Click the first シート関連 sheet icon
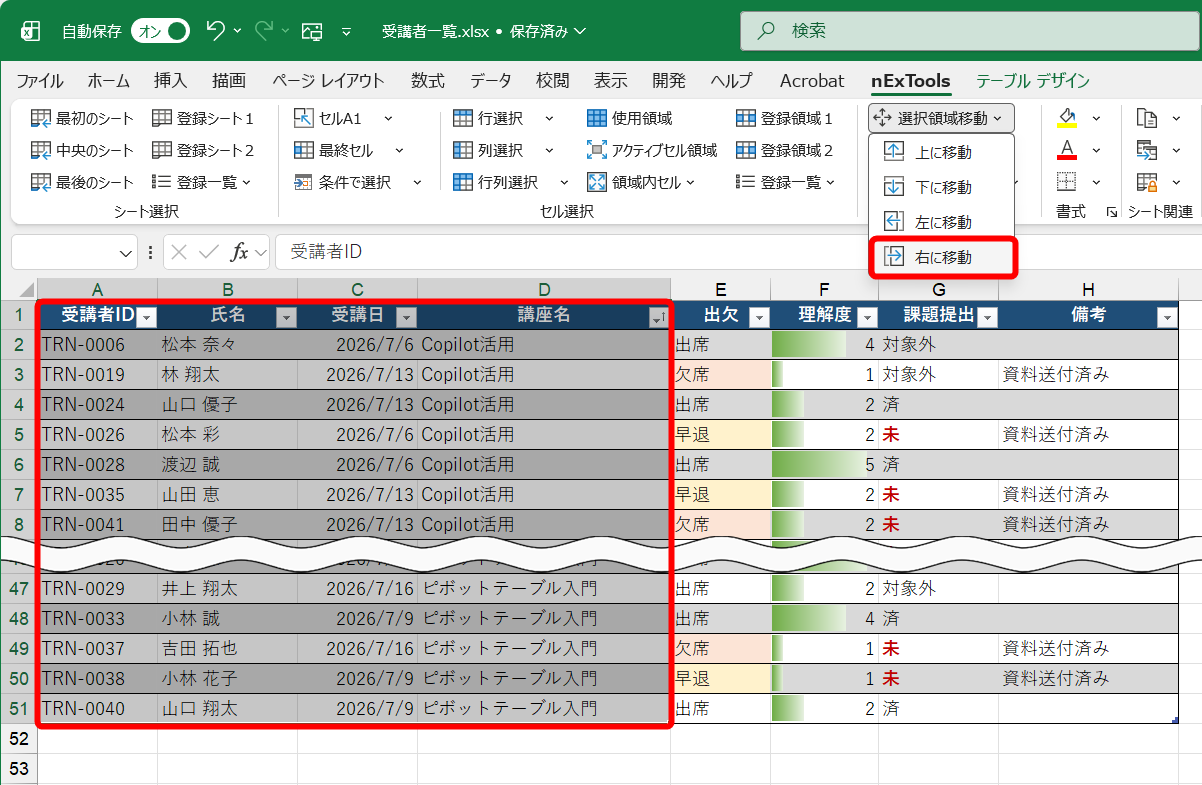Image resolution: width=1202 pixels, height=785 pixels. (1147, 118)
